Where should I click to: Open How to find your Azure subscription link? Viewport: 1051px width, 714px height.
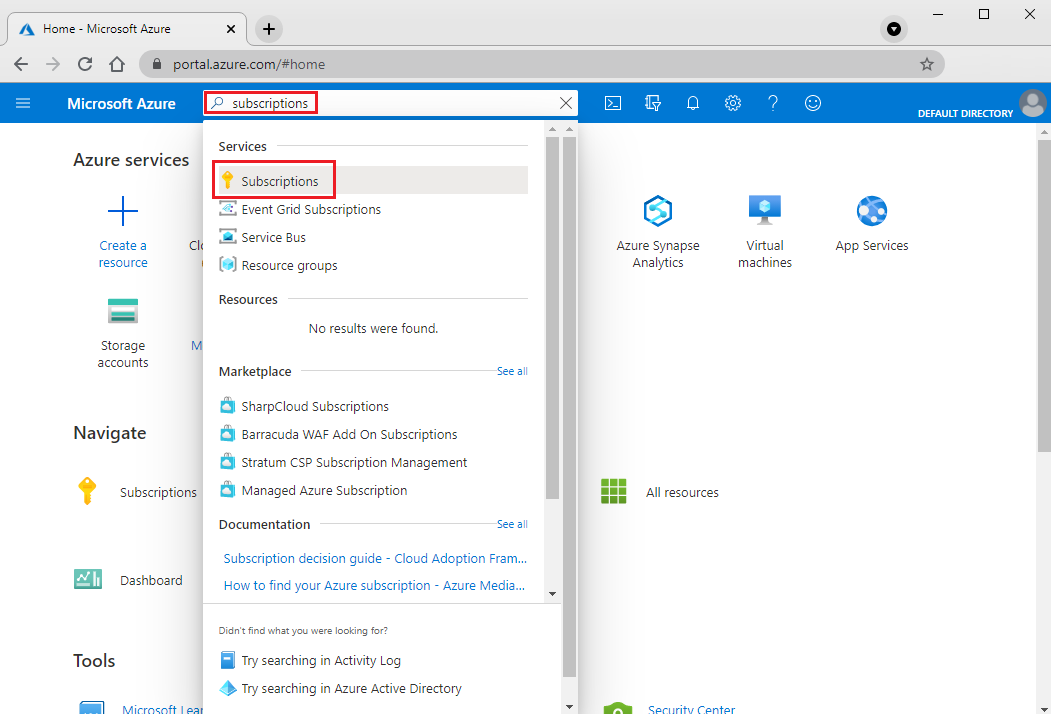(374, 585)
